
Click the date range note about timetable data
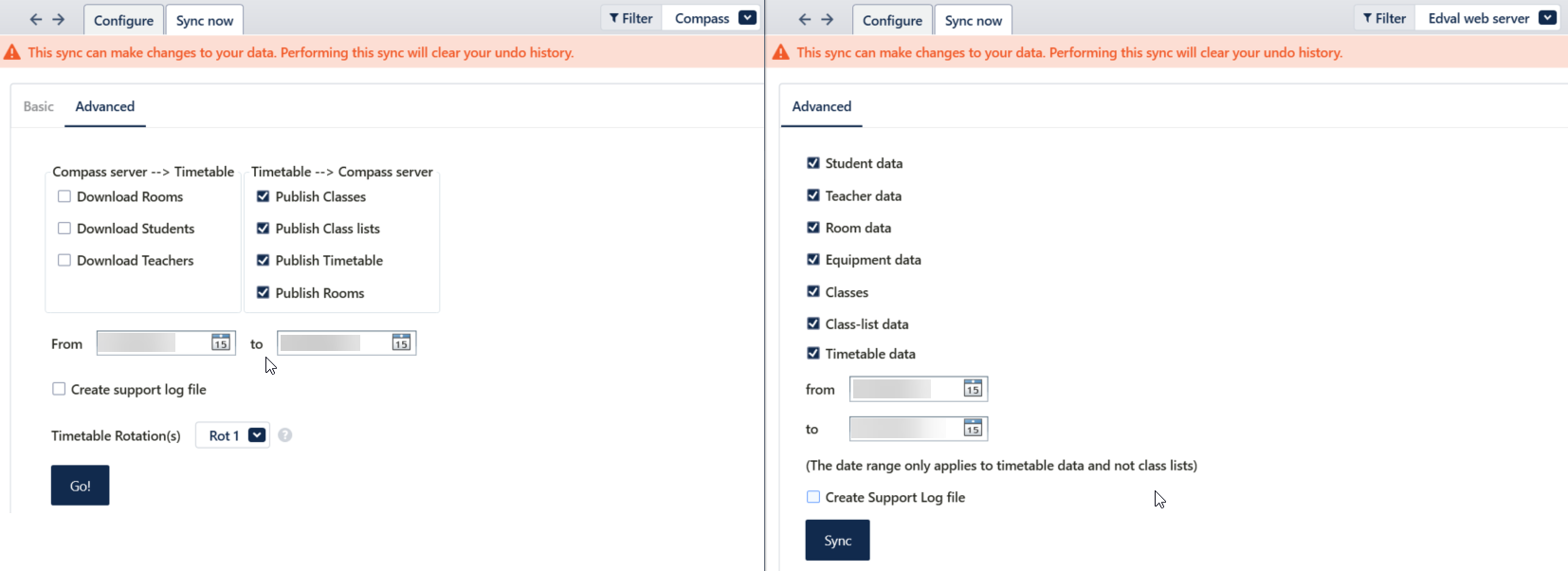click(x=1001, y=465)
